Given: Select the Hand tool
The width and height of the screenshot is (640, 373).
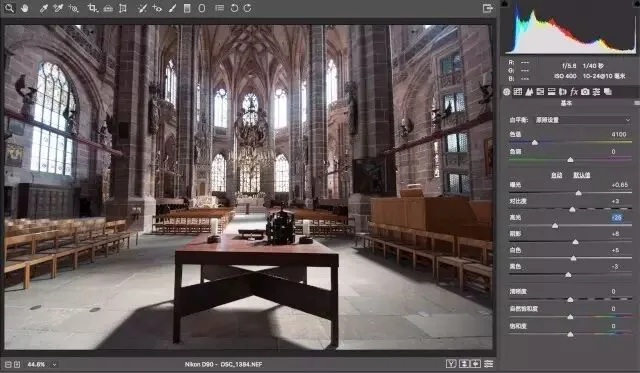Looking at the screenshot, I should coord(25,8).
